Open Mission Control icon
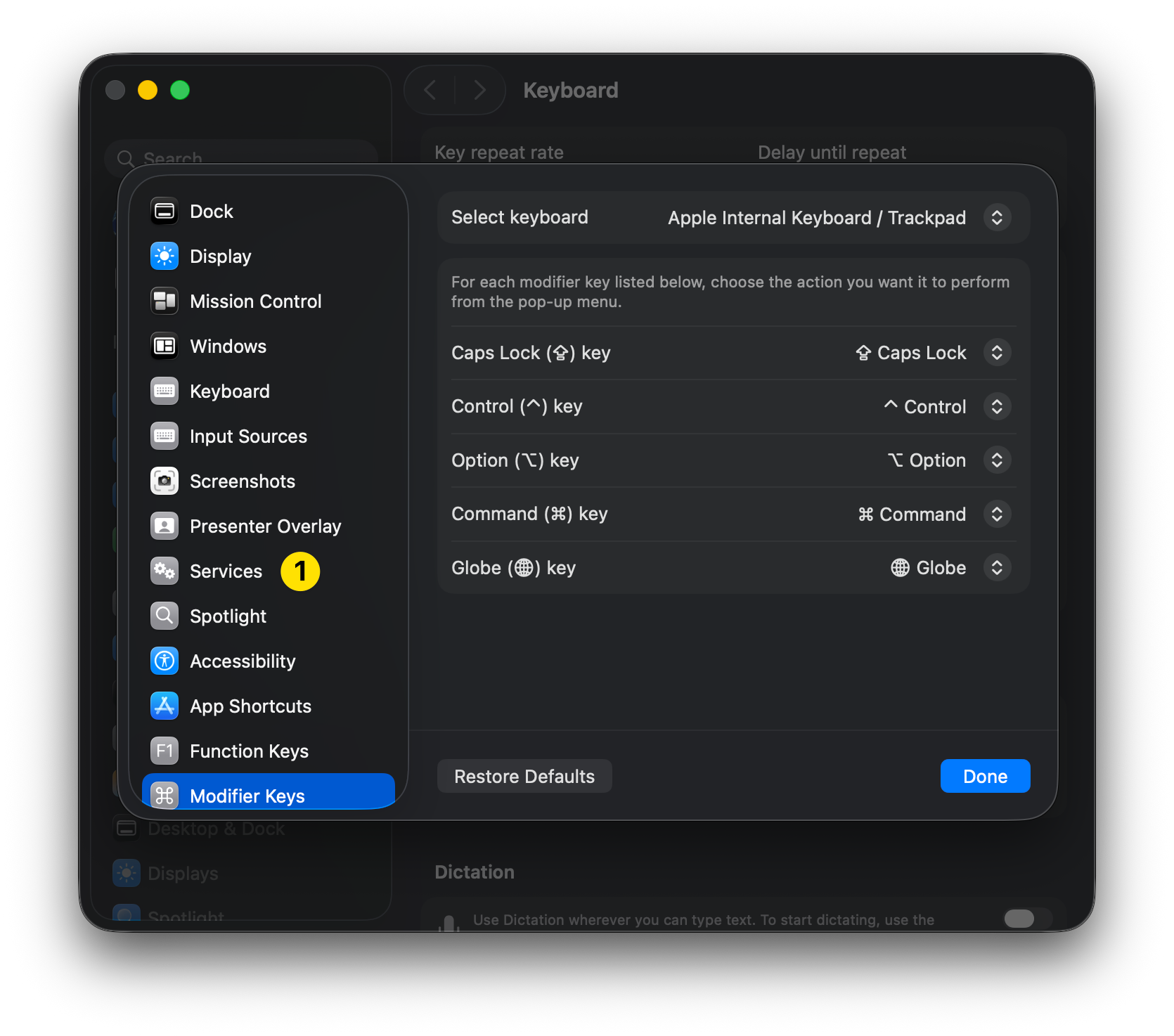The width and height of the screenshot is (1174, 1036). (x=165, y=302)
